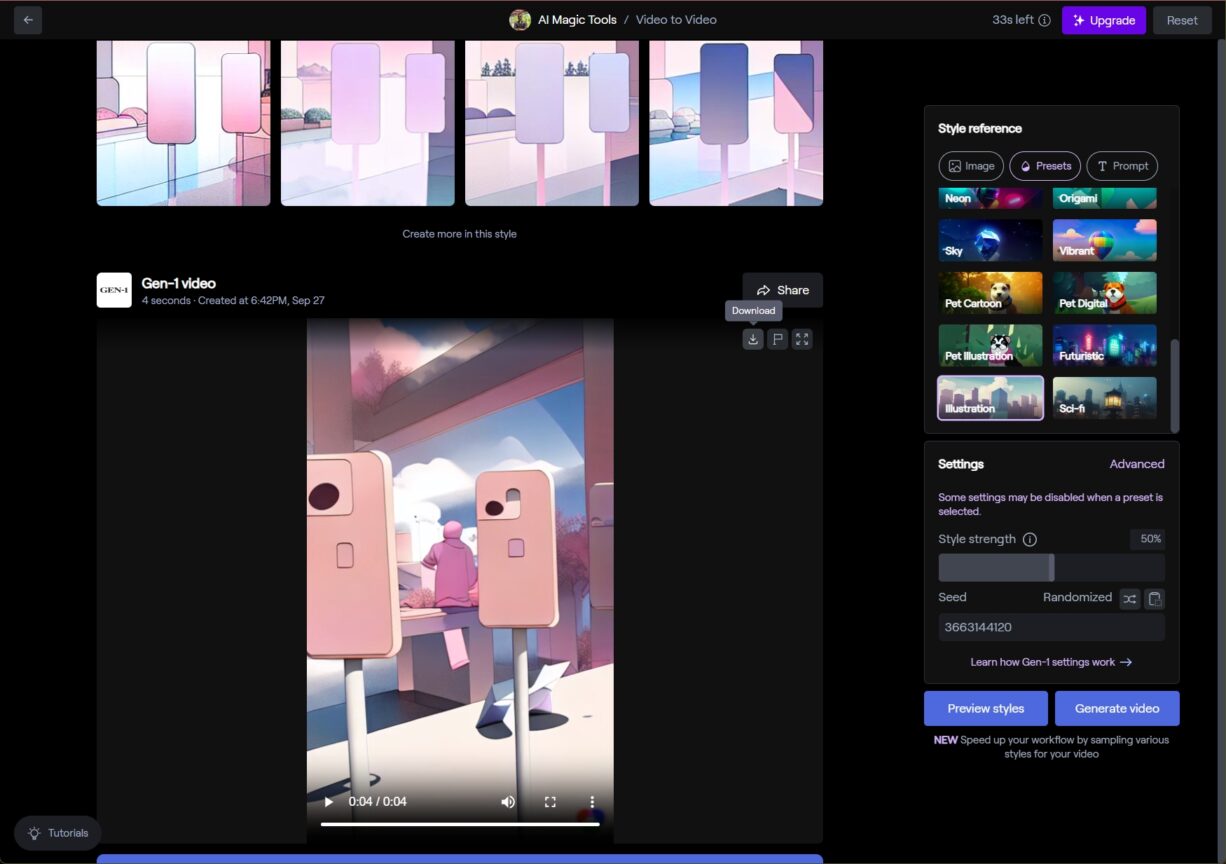Share the Gen-1 video
This screenshot has height=864, width=1226.
tap(782, 290)
